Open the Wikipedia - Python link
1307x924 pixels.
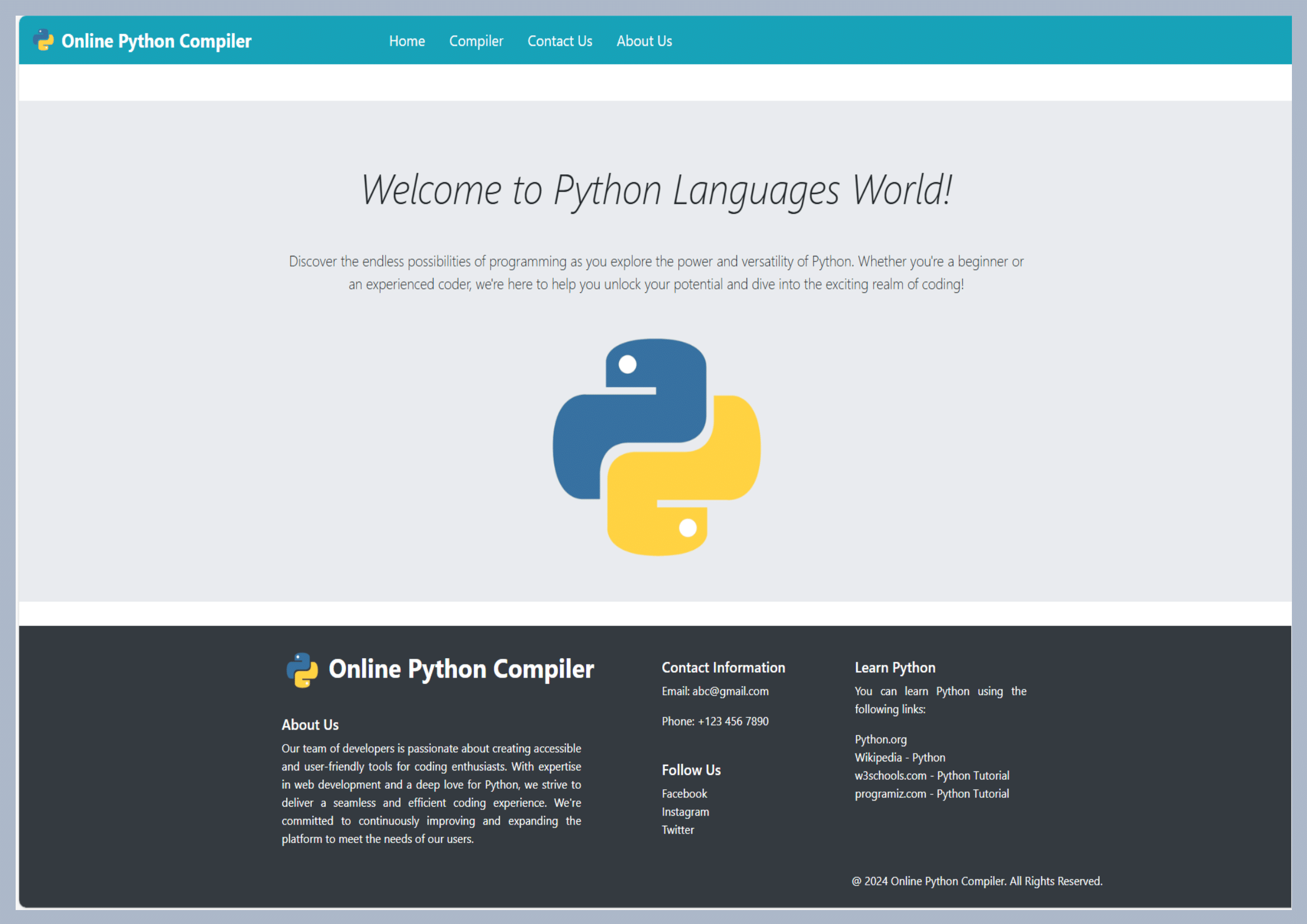900,758
